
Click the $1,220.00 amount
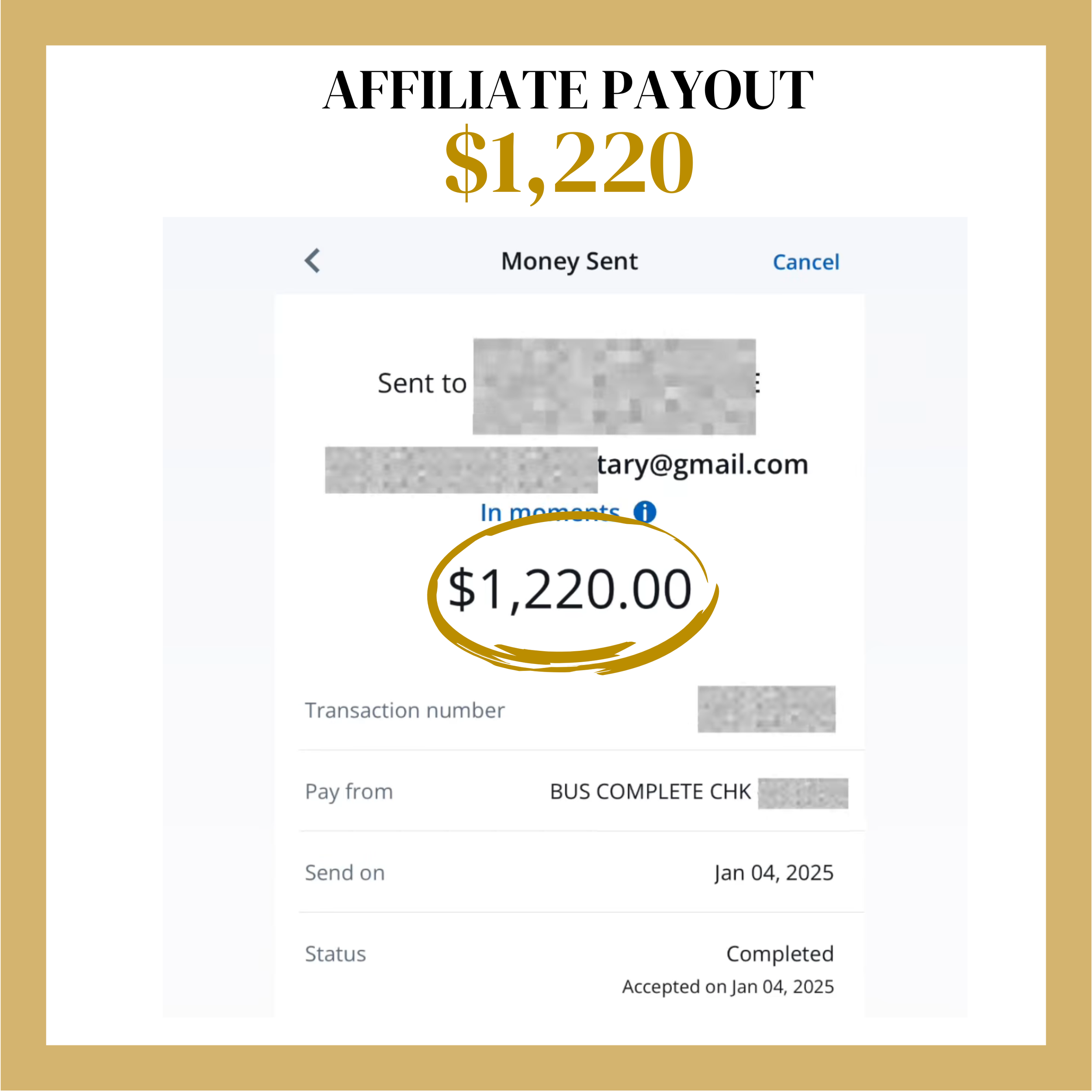tap(569, 590)
